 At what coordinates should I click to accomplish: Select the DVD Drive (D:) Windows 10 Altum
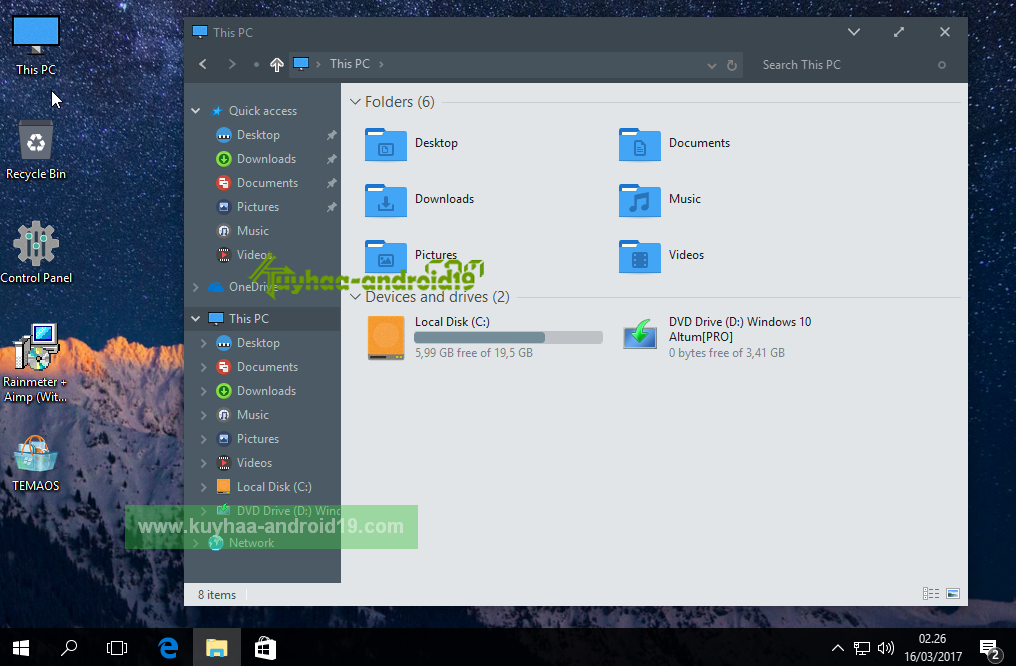717,338
